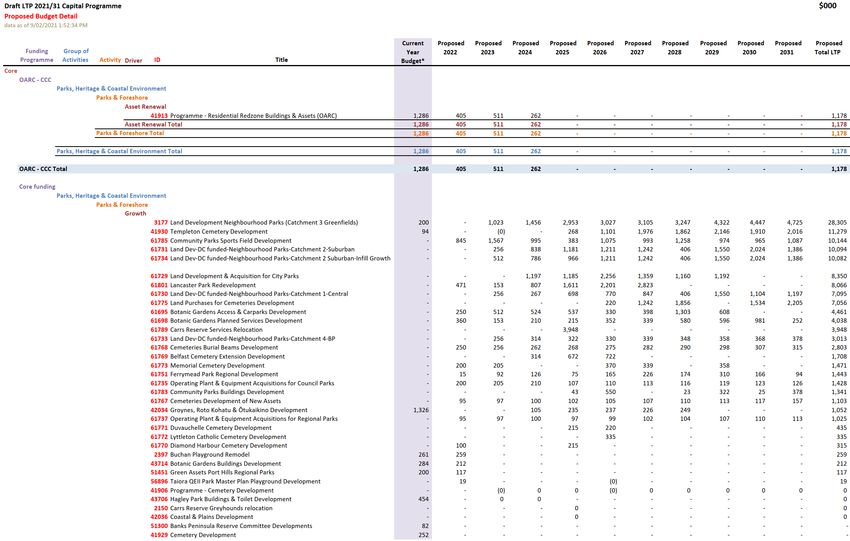Click "Community Parks Buildings Development" row title

pyautogui.click(x=227, y=392)
